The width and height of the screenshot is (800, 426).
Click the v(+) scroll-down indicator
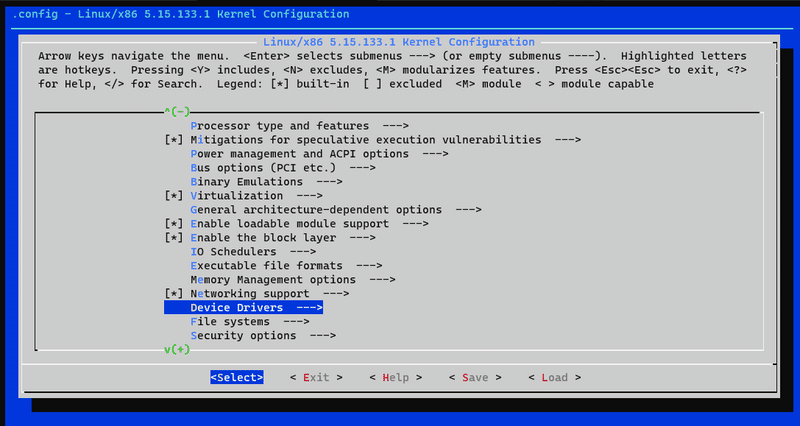(x=177, y=349)
